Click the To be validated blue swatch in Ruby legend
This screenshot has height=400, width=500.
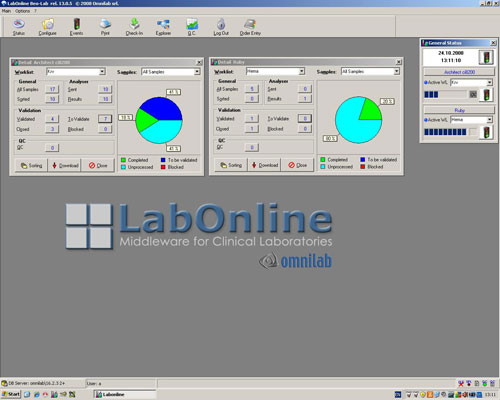point(363,160)
